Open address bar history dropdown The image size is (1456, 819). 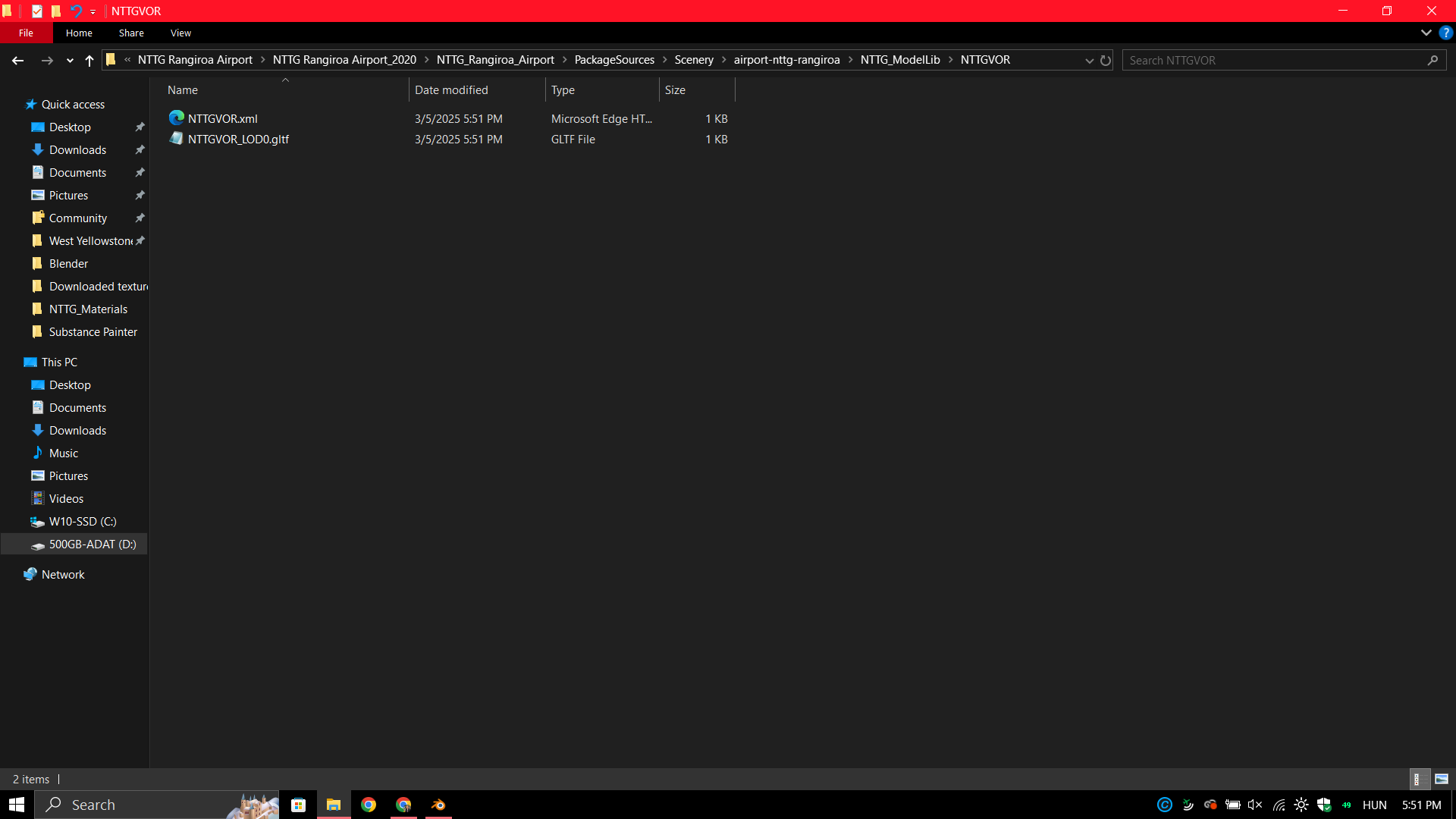[x=1089, y=61]
